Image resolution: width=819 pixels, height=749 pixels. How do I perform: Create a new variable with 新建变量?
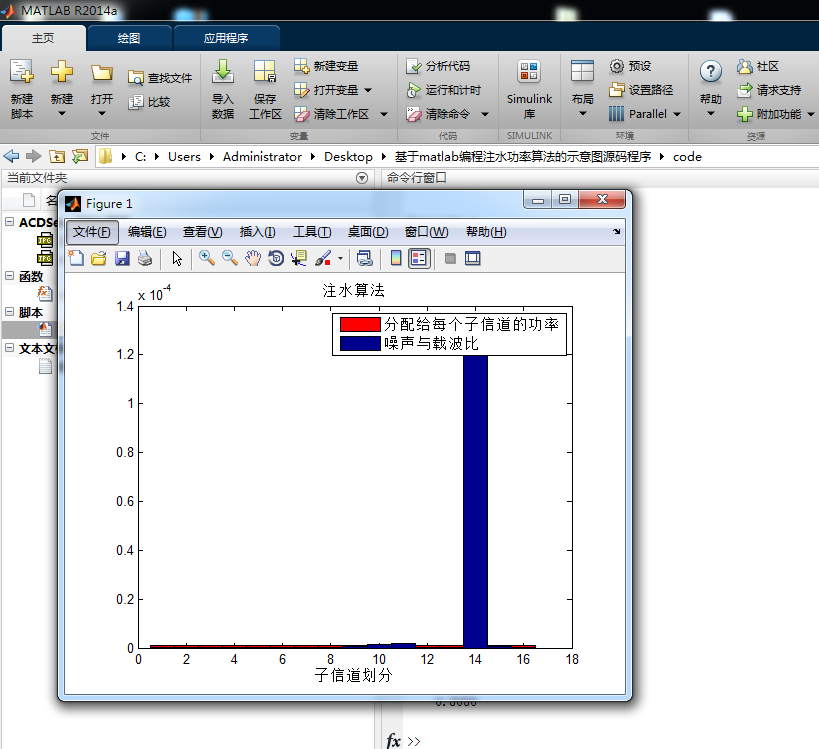point(326,66)
